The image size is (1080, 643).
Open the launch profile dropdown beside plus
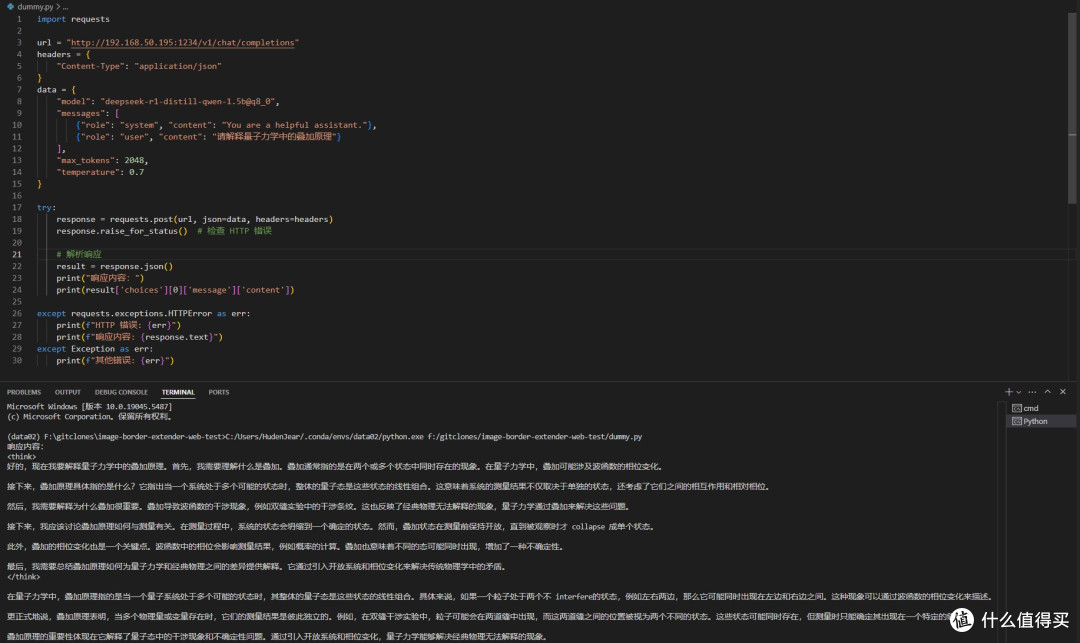tap(1019, 392)
